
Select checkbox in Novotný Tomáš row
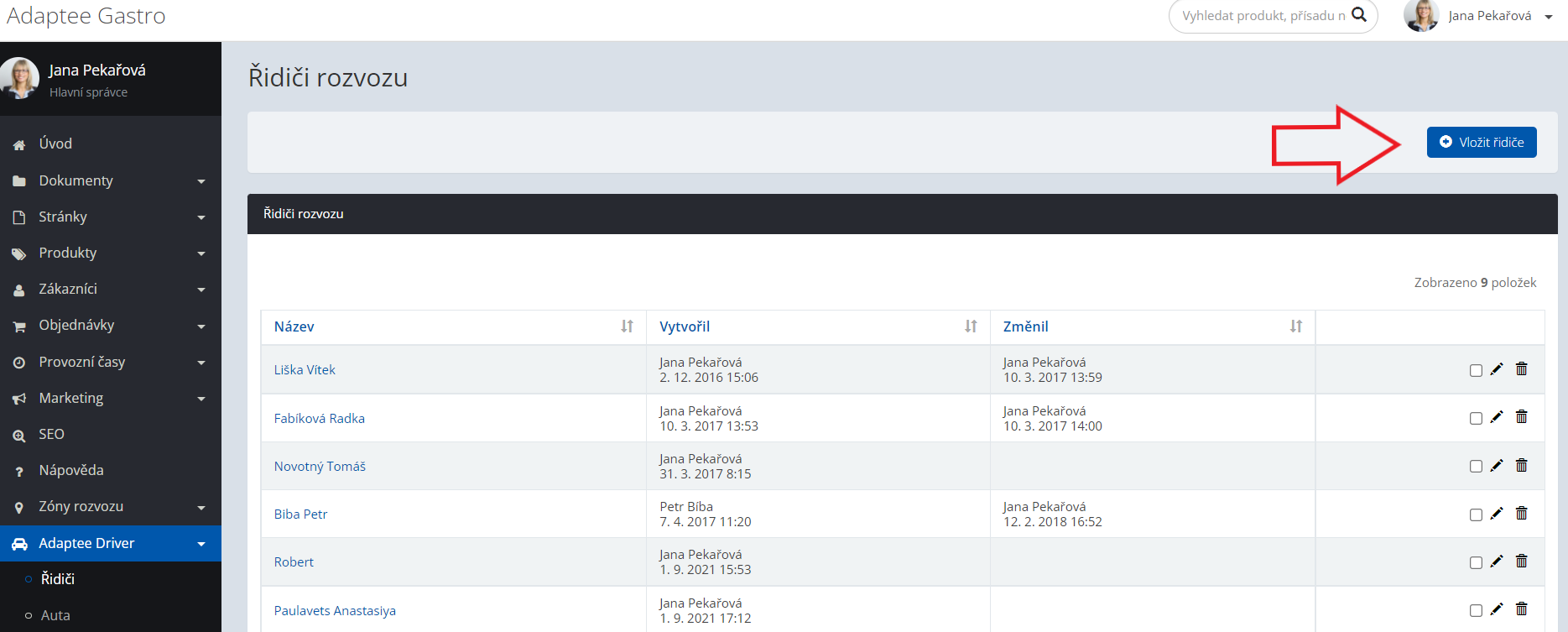[1476, 467]
